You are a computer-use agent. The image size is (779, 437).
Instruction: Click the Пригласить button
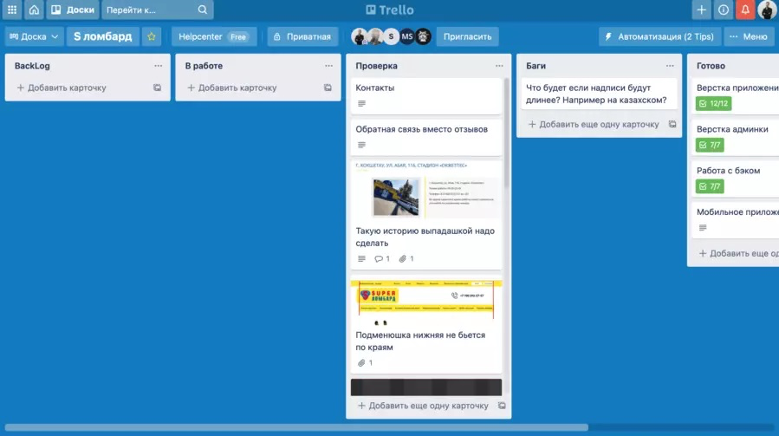[467, 37]
